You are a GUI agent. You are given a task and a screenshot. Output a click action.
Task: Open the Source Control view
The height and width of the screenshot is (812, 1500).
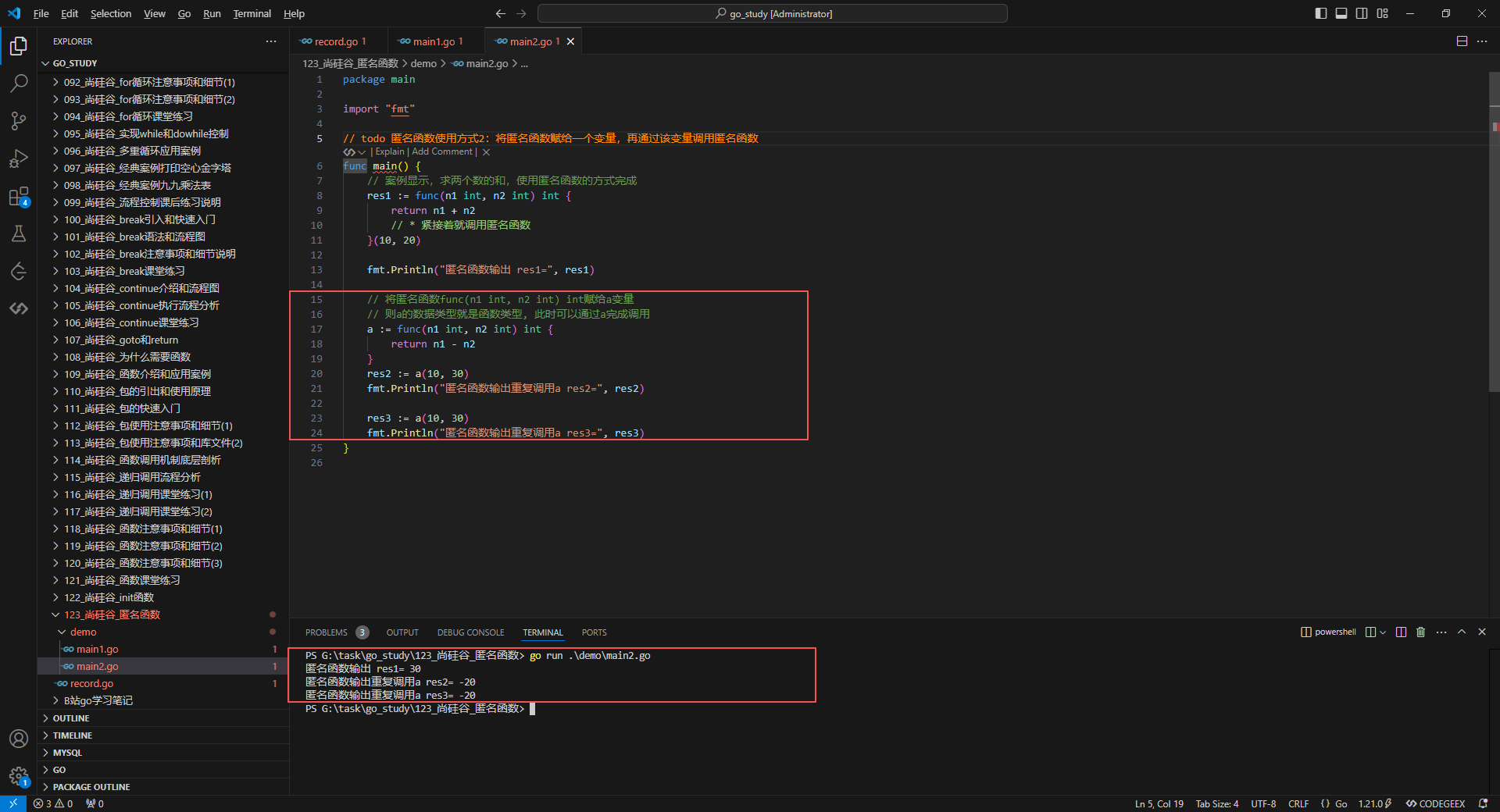pyautogui.click(x=19, y=120)
